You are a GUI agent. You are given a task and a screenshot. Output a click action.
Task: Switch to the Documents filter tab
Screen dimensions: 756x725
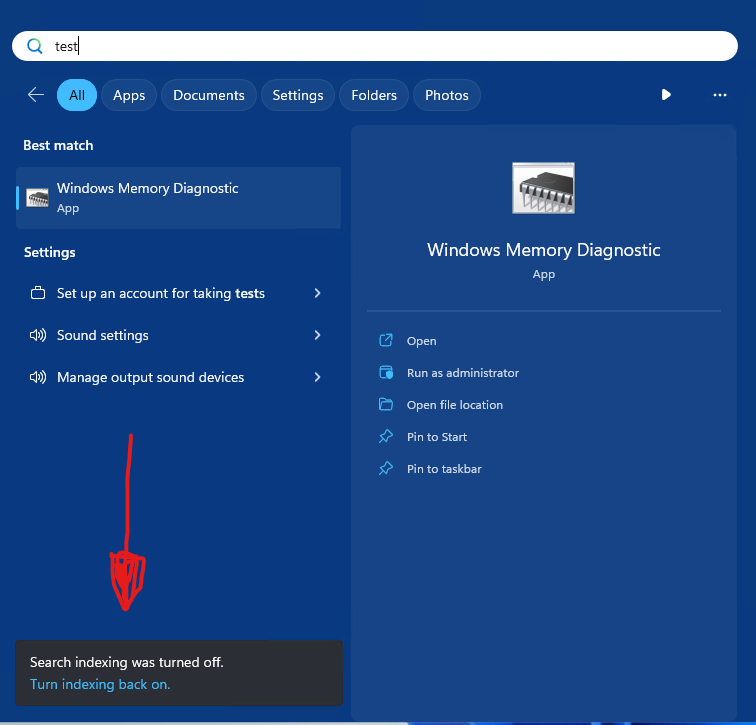(208, 95)
